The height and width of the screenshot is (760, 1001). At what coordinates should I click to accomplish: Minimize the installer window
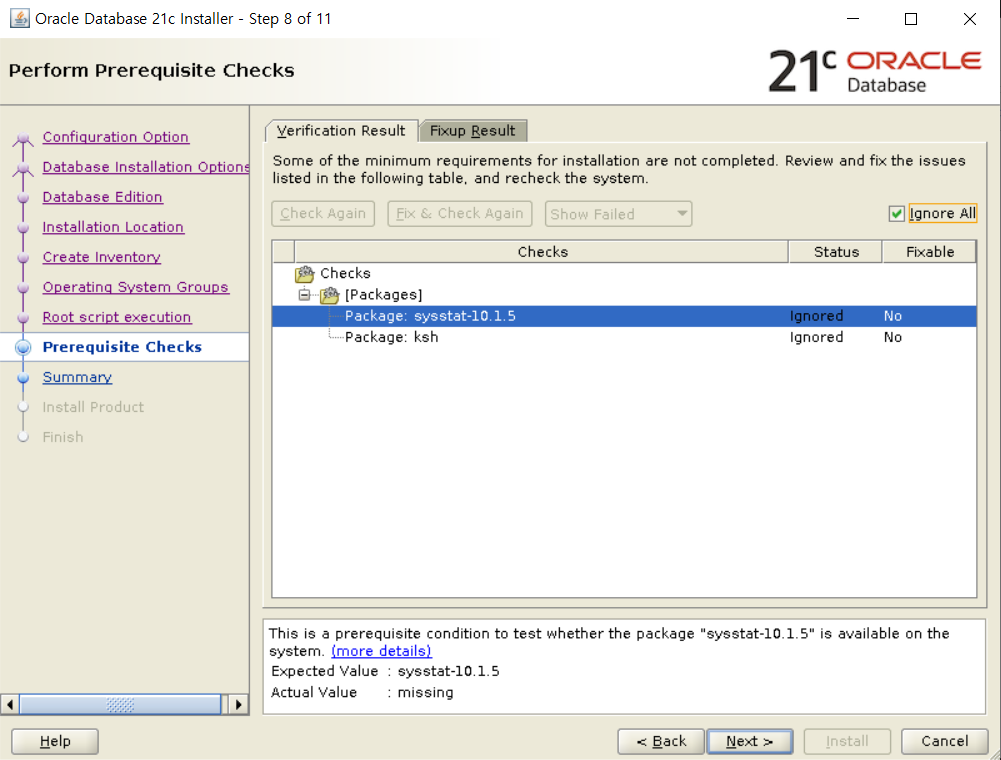[x=853, y=19]
